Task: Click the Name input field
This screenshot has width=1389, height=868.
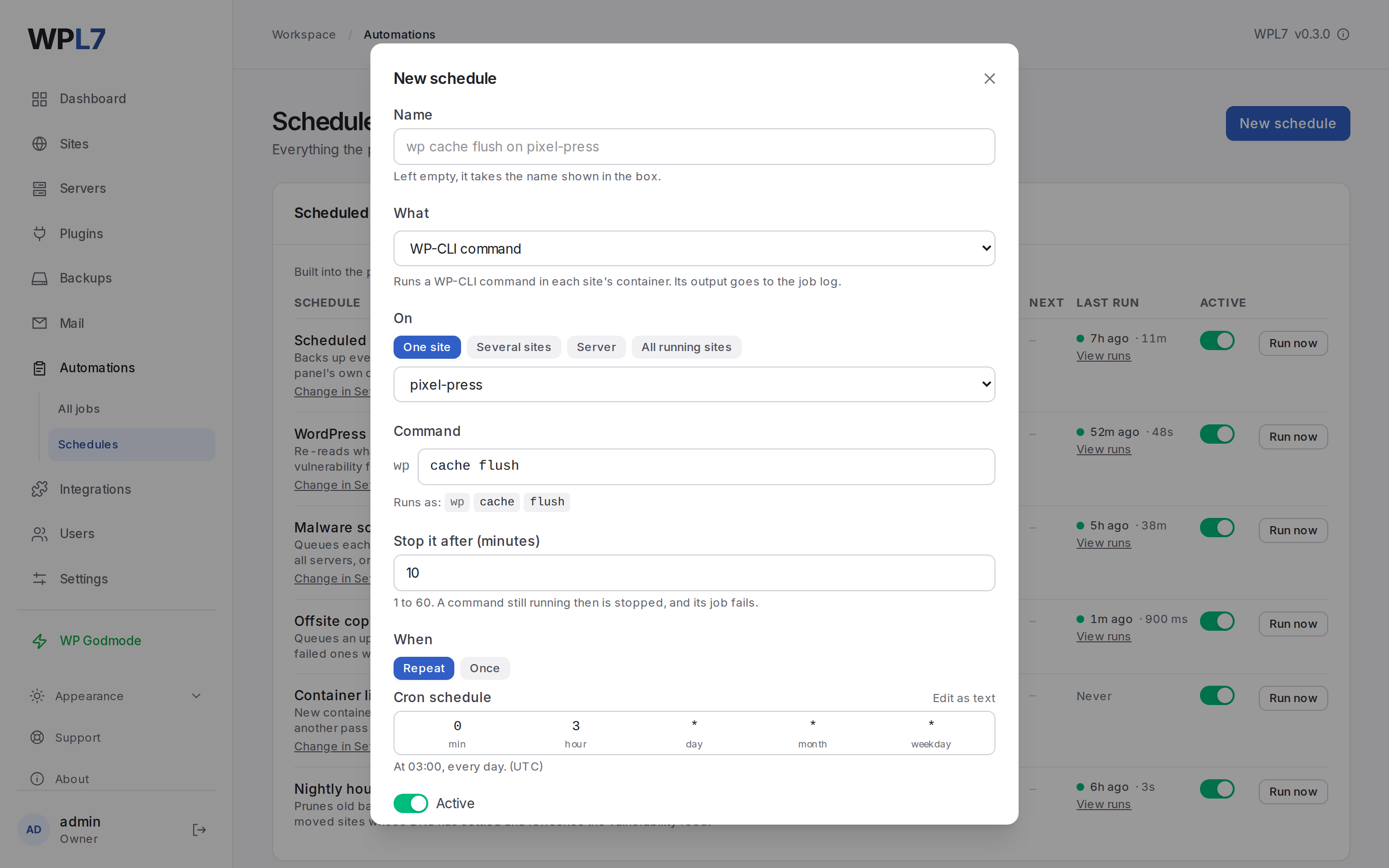Action: (694, 147)
